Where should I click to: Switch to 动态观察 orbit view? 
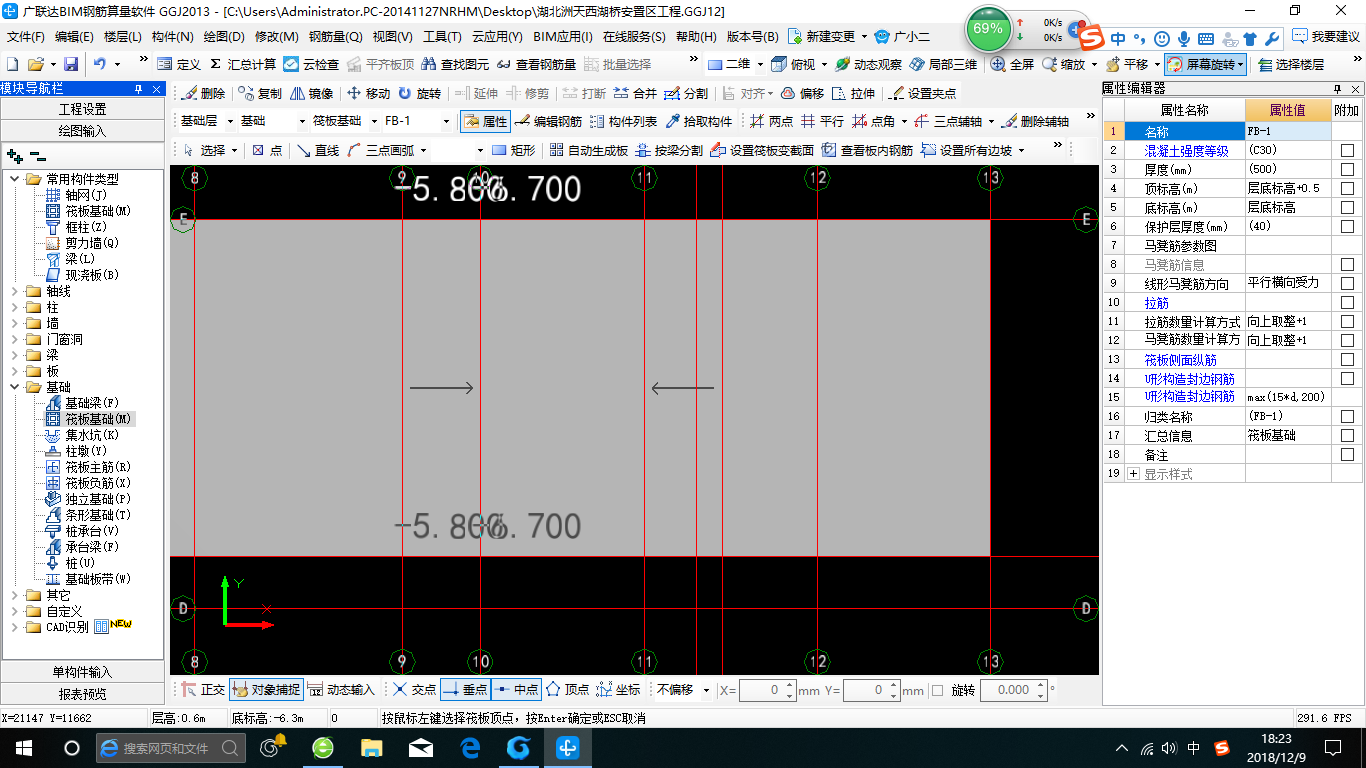point(868,64)
